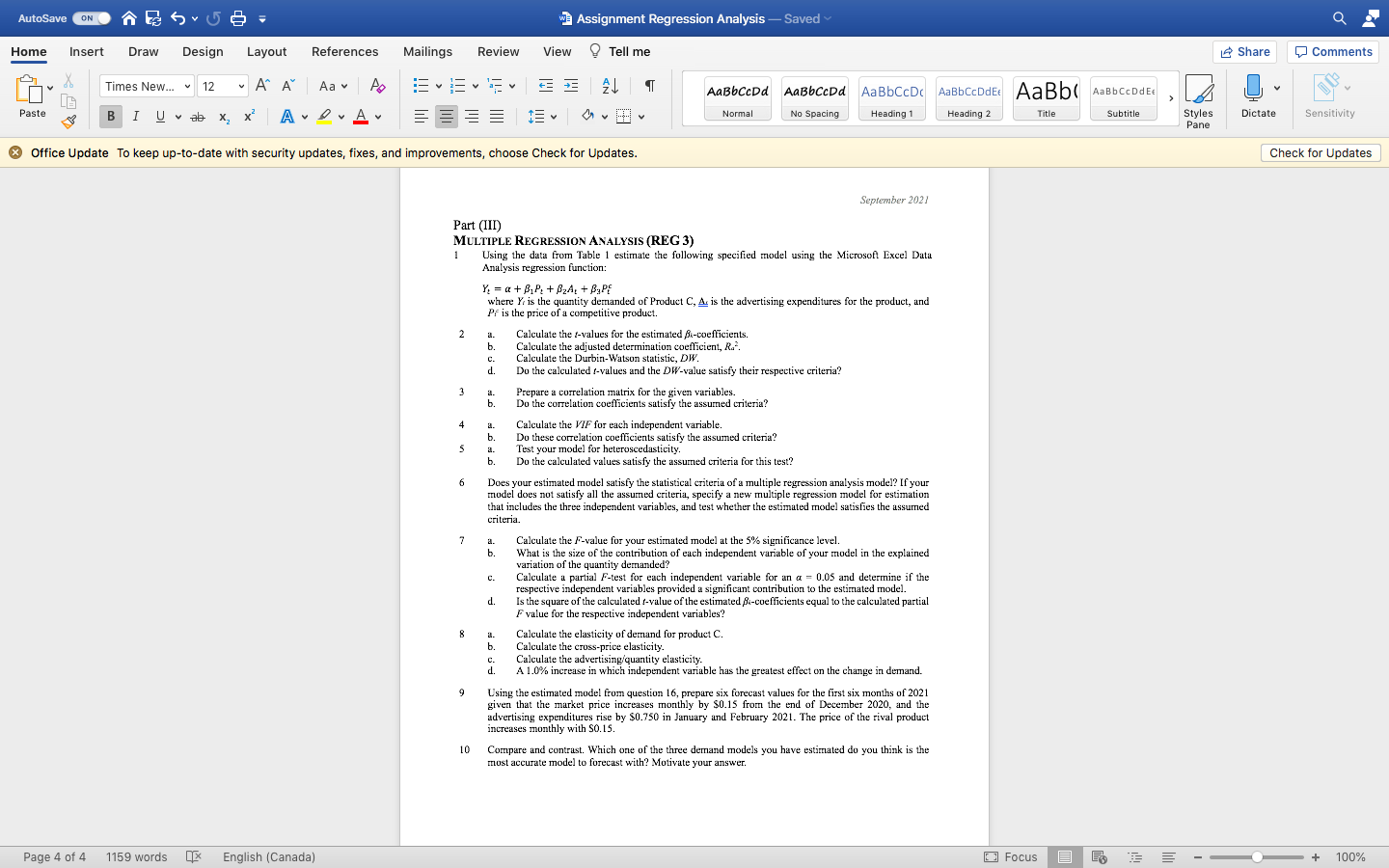1389x868 pixels.
Task: Toggle center alignment
Action: pos(447,117)
